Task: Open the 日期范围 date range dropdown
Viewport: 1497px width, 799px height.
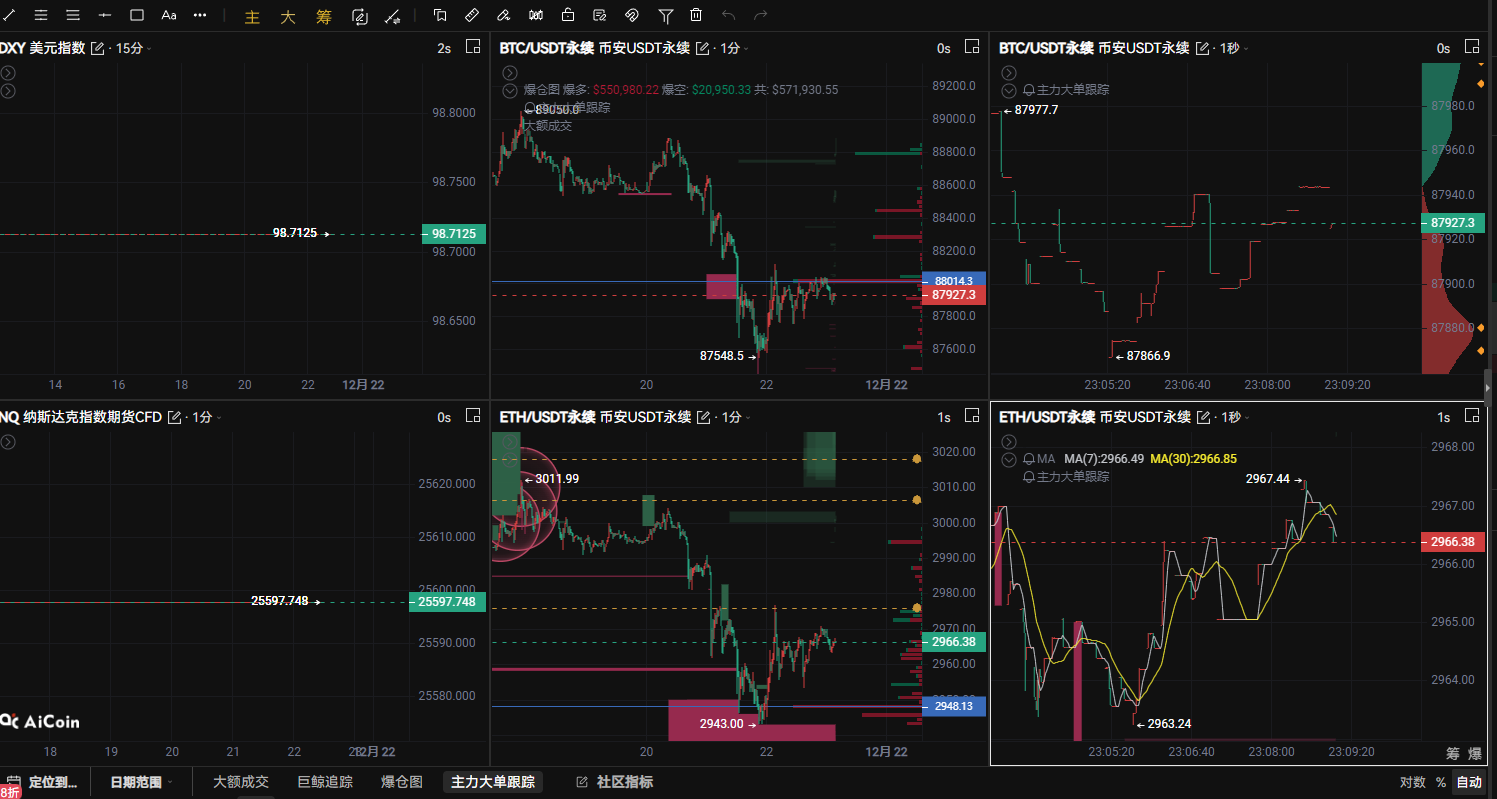Action: pyautogui.click(x=141, y=782)
